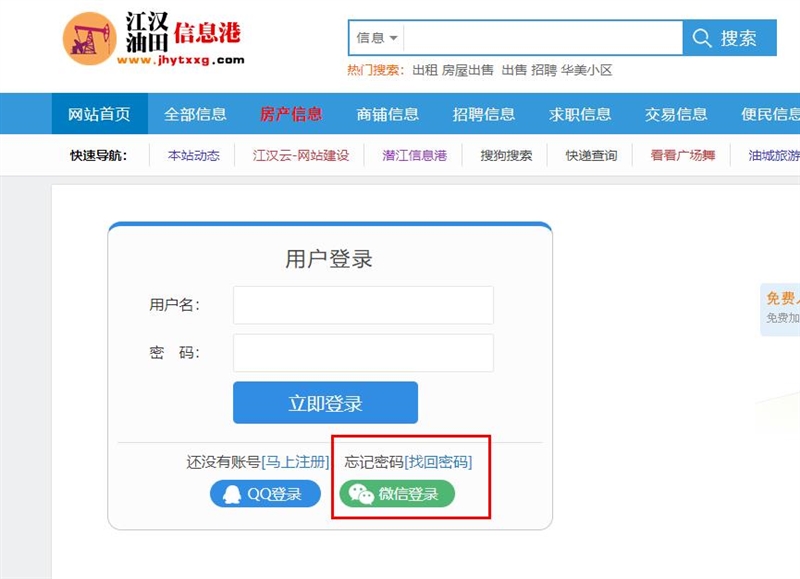Click hot search term 华美小区

click(x=587, y=70)
